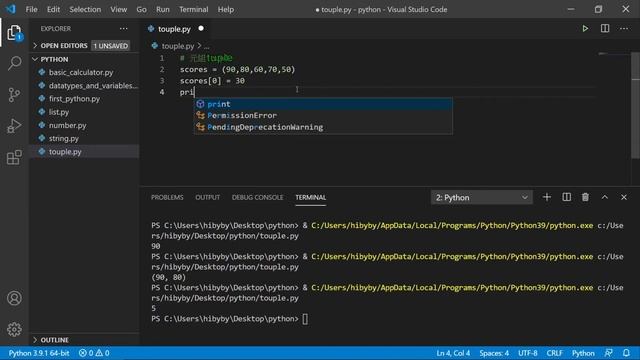The image size is (640, 360).
Task: Expand the Outline section
Action: click(x=84, y=340)
